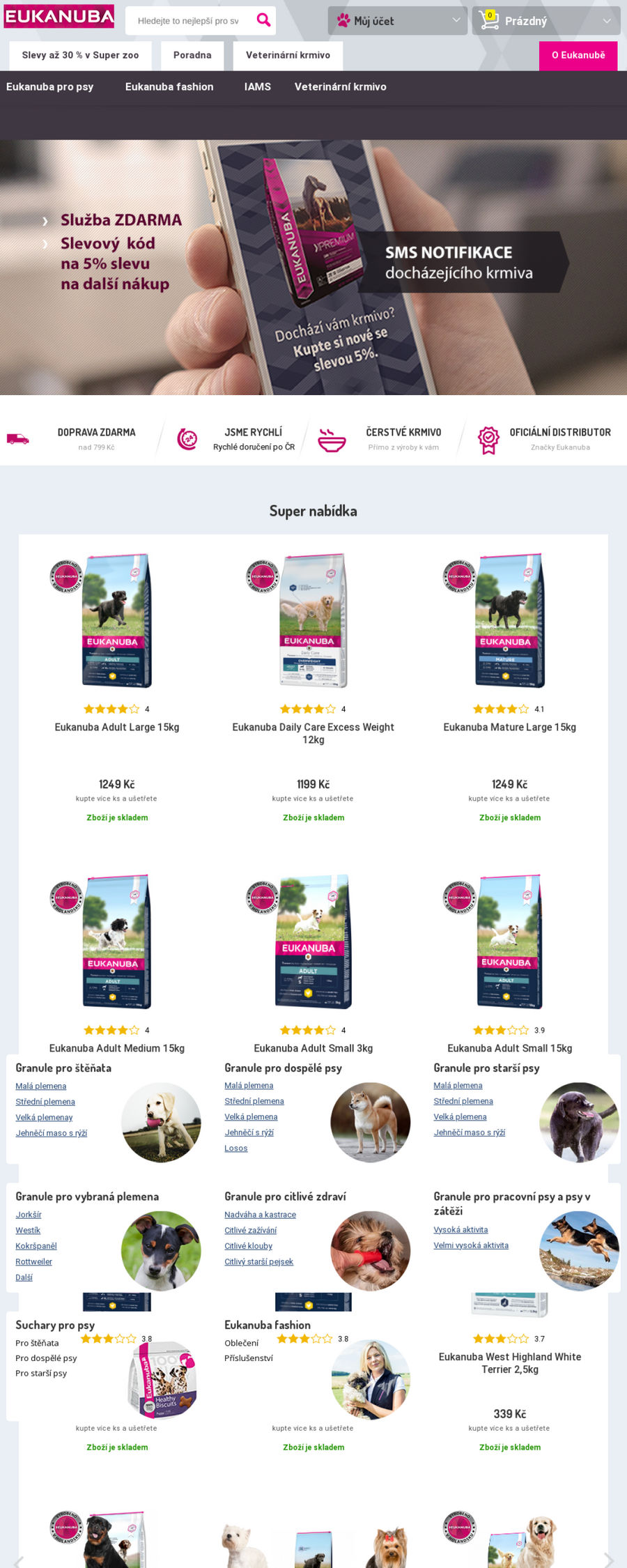
Task: Focus the search input field
Action: pyautogui.click(x=189, y=21)
